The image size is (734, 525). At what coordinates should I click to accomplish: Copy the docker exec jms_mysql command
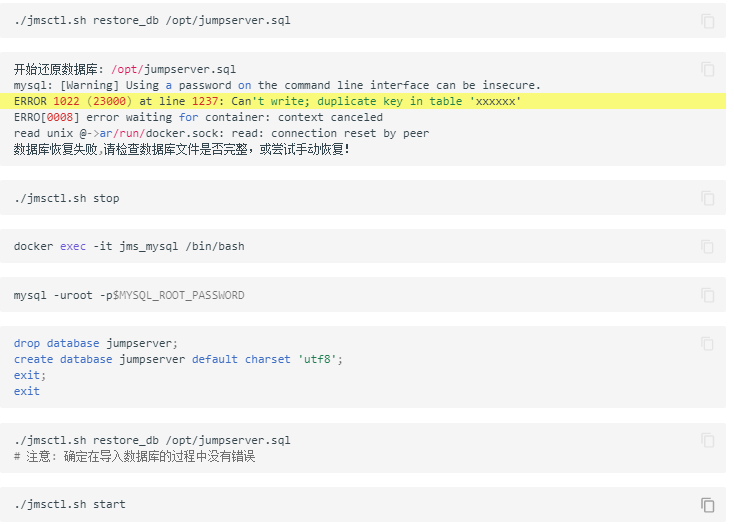[708, 246]
